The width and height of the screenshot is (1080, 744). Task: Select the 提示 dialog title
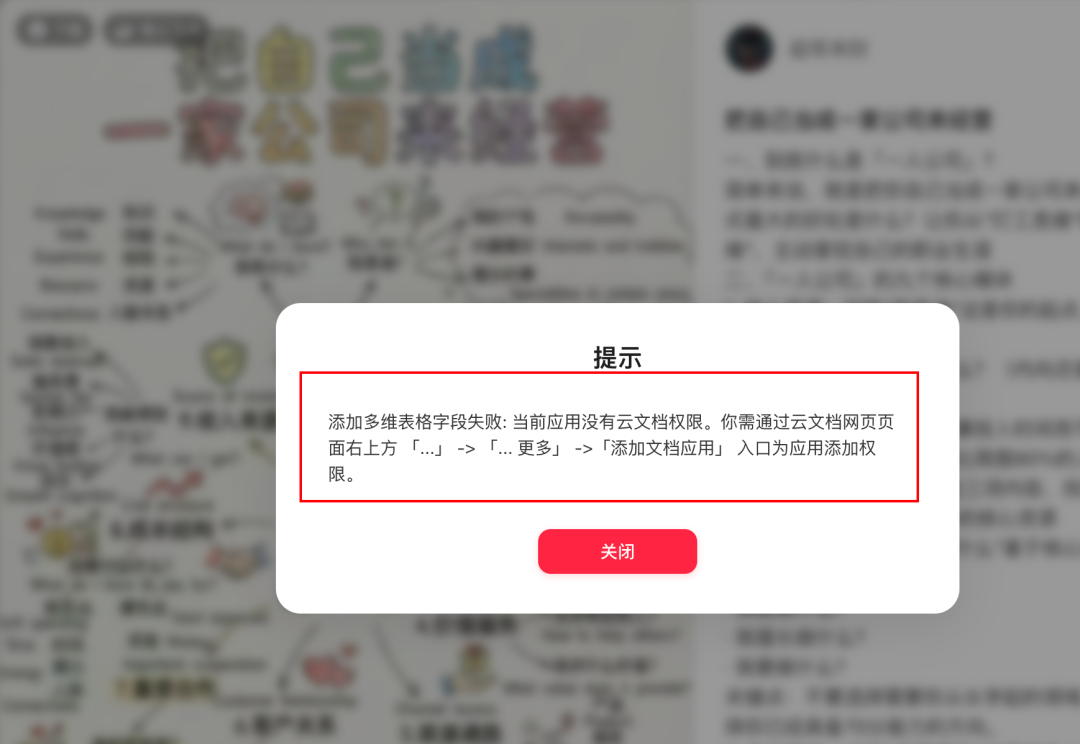click(617, 358)
